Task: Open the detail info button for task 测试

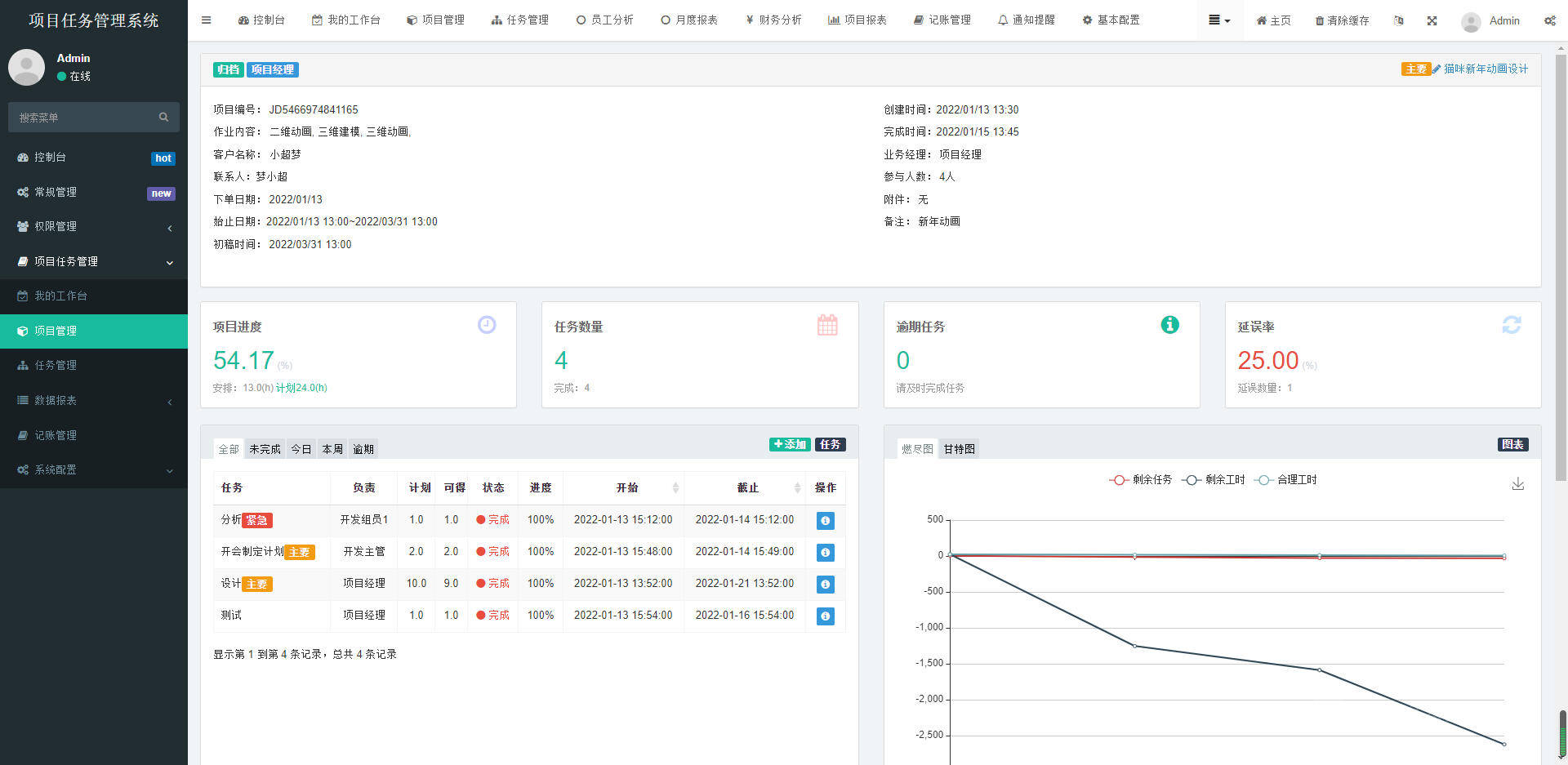Action: [825, 616]
